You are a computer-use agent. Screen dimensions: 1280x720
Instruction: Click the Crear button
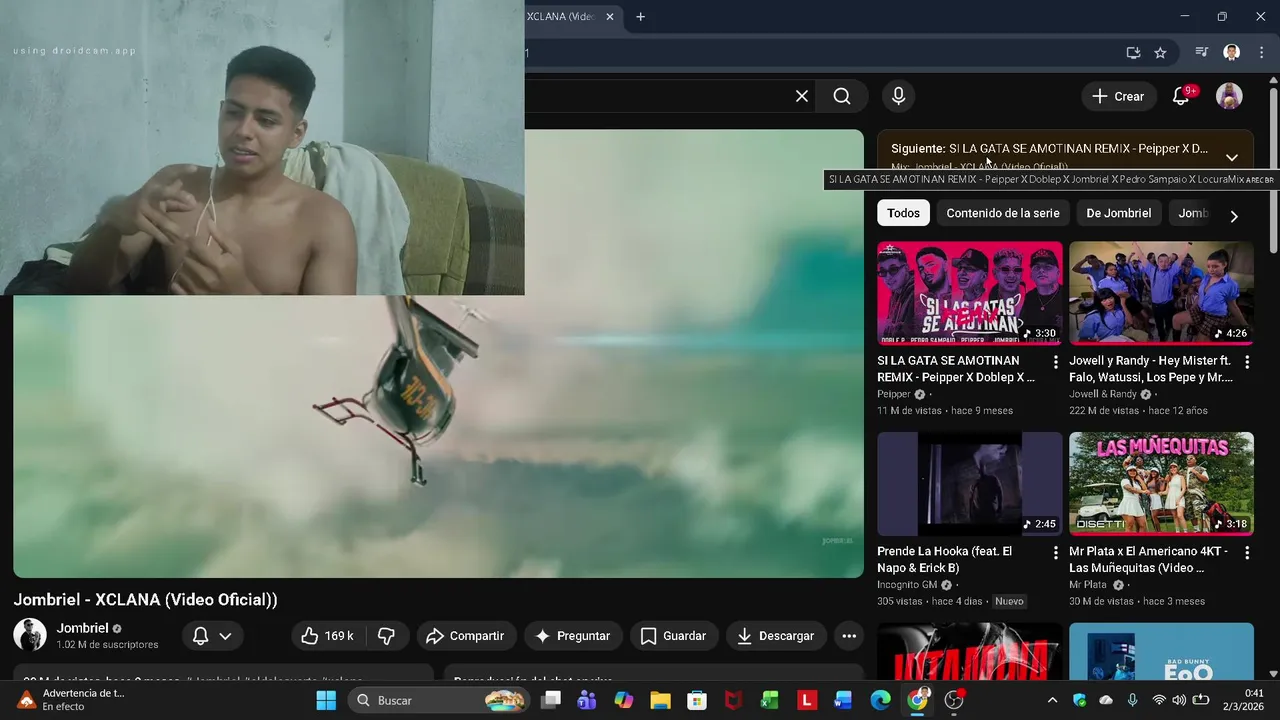pyautogui.click(x=1118, y=96)
